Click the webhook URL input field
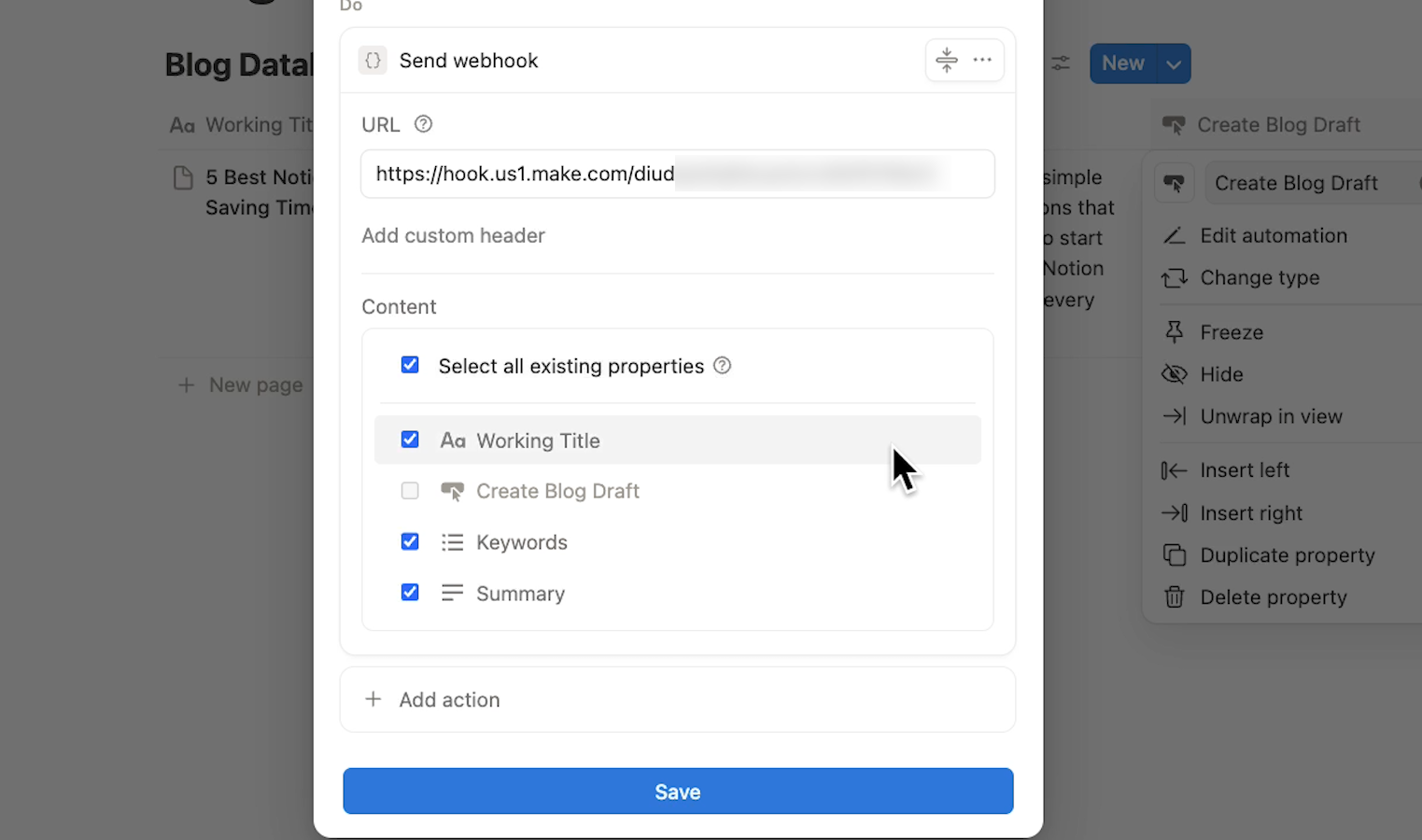The width and height of the screenshot is (1422, 840). pos(677,174)
